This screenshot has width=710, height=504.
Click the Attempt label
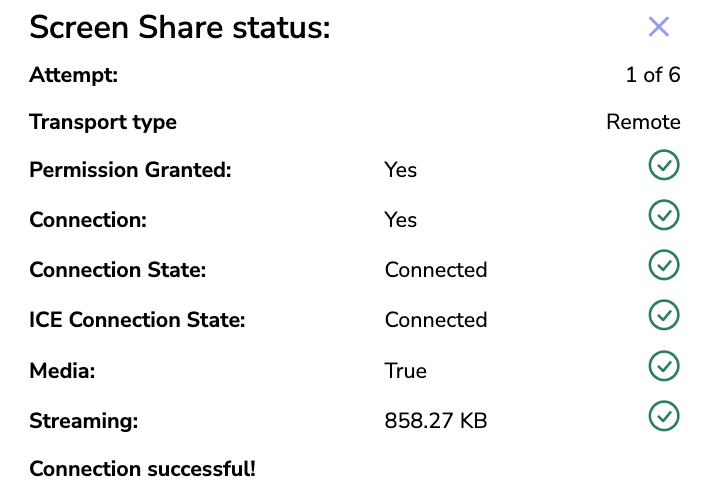[x=74, y=75]
